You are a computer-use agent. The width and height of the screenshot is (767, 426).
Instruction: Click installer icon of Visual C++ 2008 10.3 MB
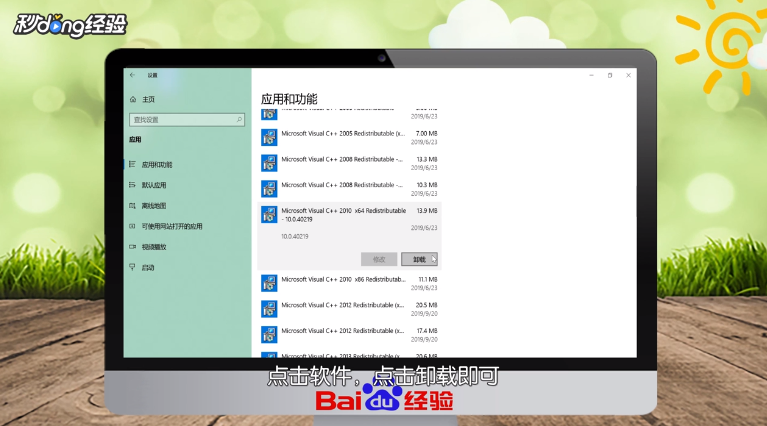[269, 189]
